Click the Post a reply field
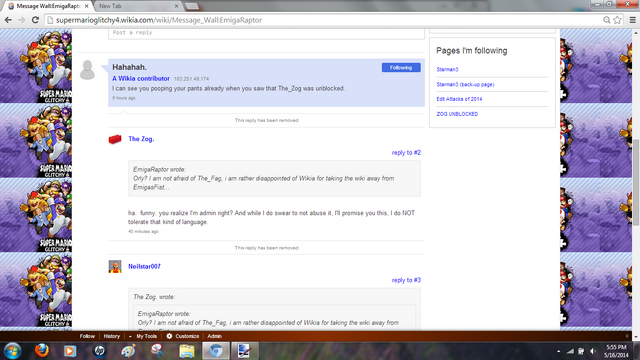Image resolution: width=640 pixels, height=360 pixels. click(266, 33)
